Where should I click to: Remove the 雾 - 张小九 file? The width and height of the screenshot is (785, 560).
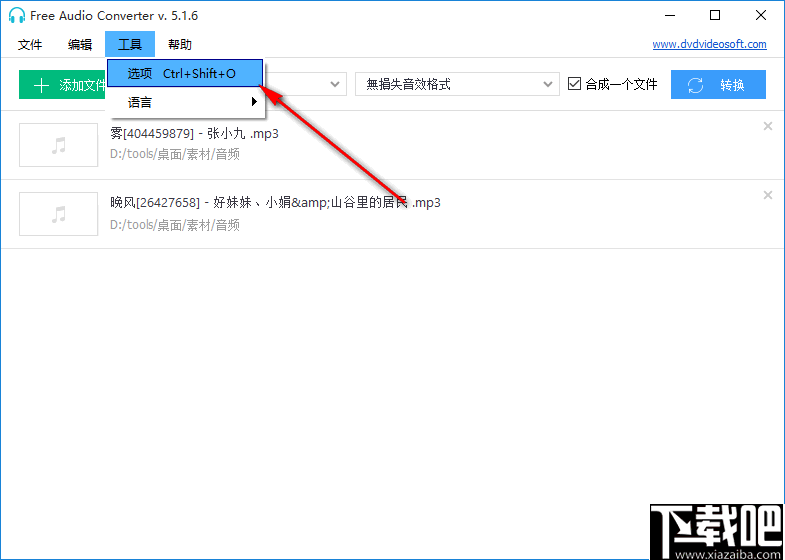[x=767, y=126]
